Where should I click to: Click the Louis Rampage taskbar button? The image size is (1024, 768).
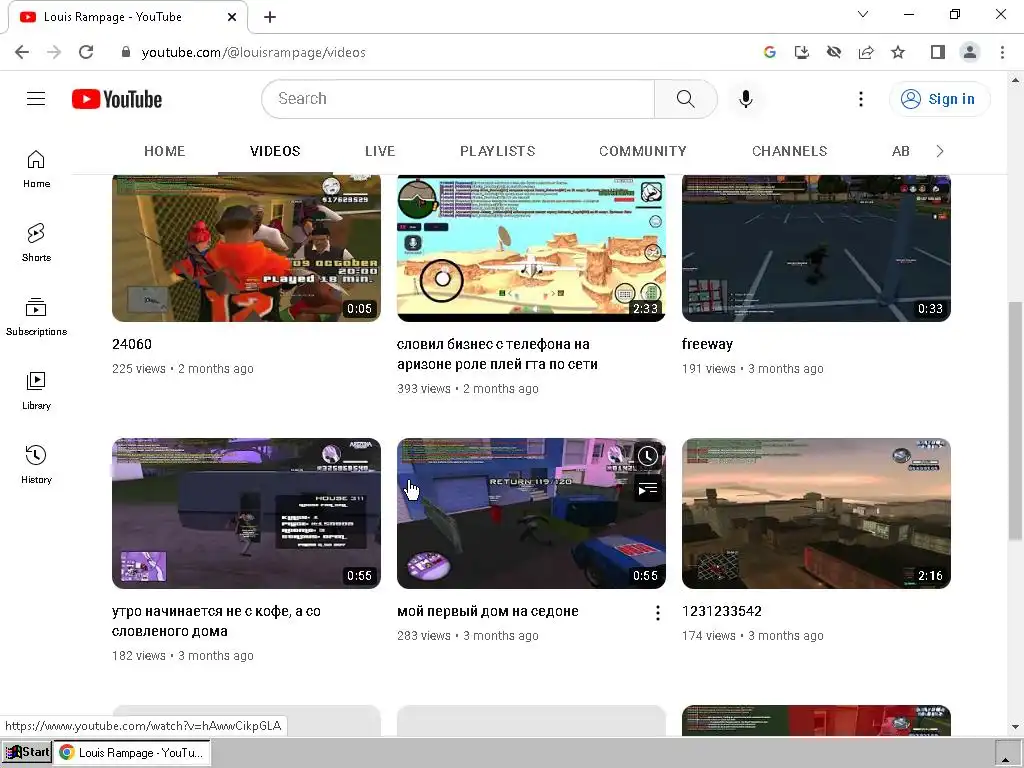click(133, 752)
